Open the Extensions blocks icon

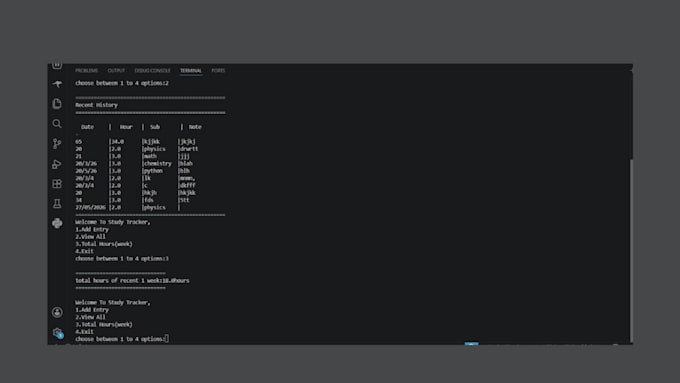tap(57, 184)
